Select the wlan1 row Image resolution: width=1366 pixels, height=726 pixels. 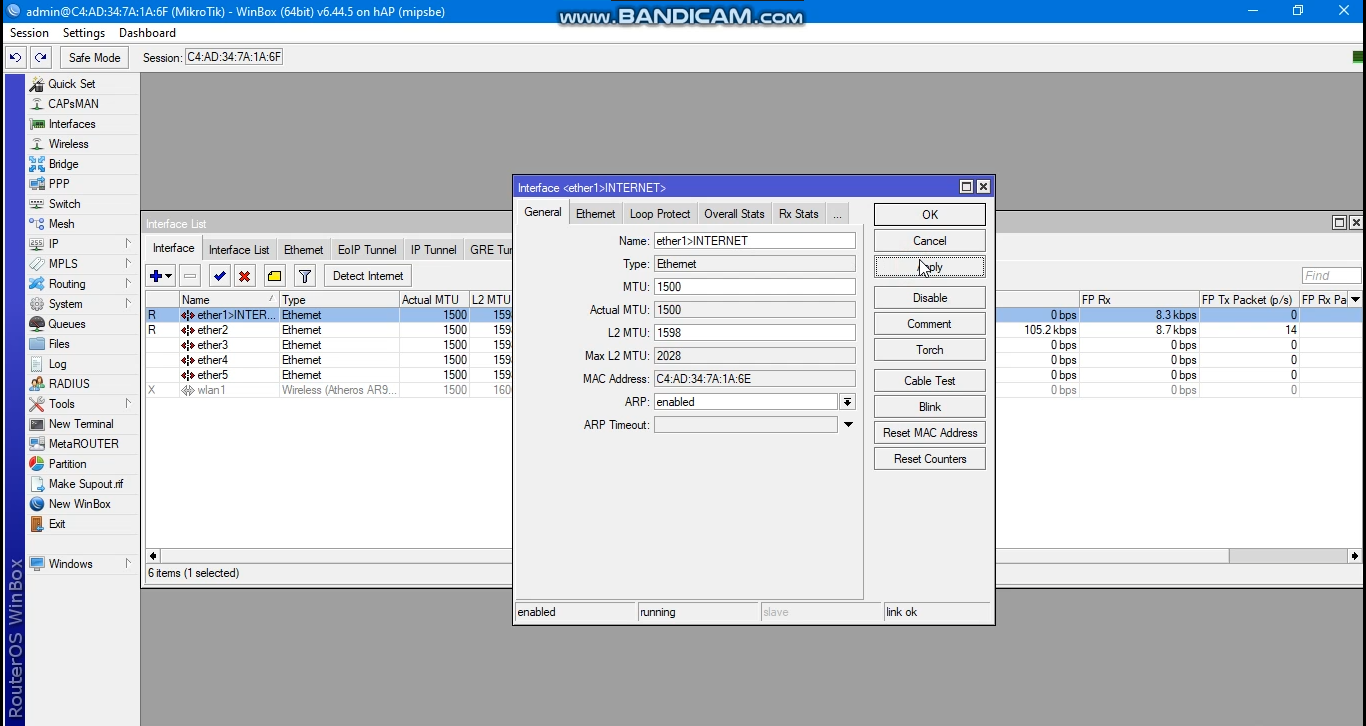tap(328, 390)
